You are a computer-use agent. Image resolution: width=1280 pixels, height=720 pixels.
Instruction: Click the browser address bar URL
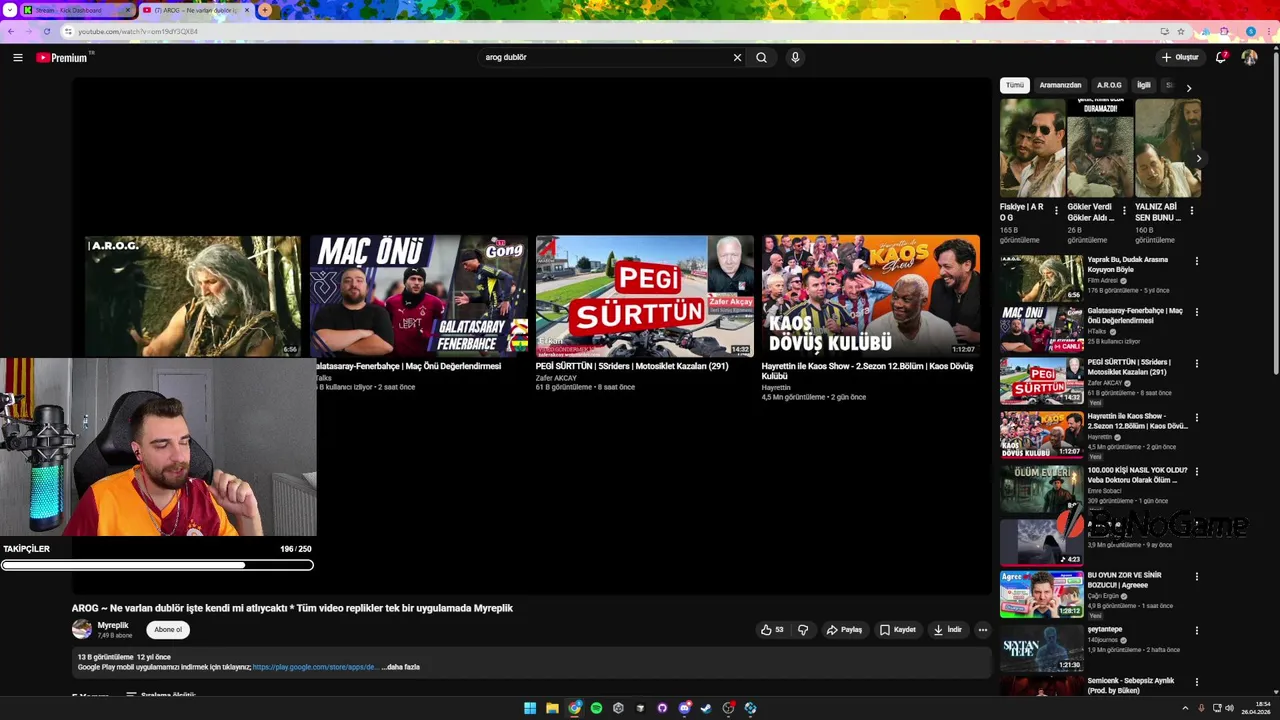pyautogui.click(x=138, y=31)
